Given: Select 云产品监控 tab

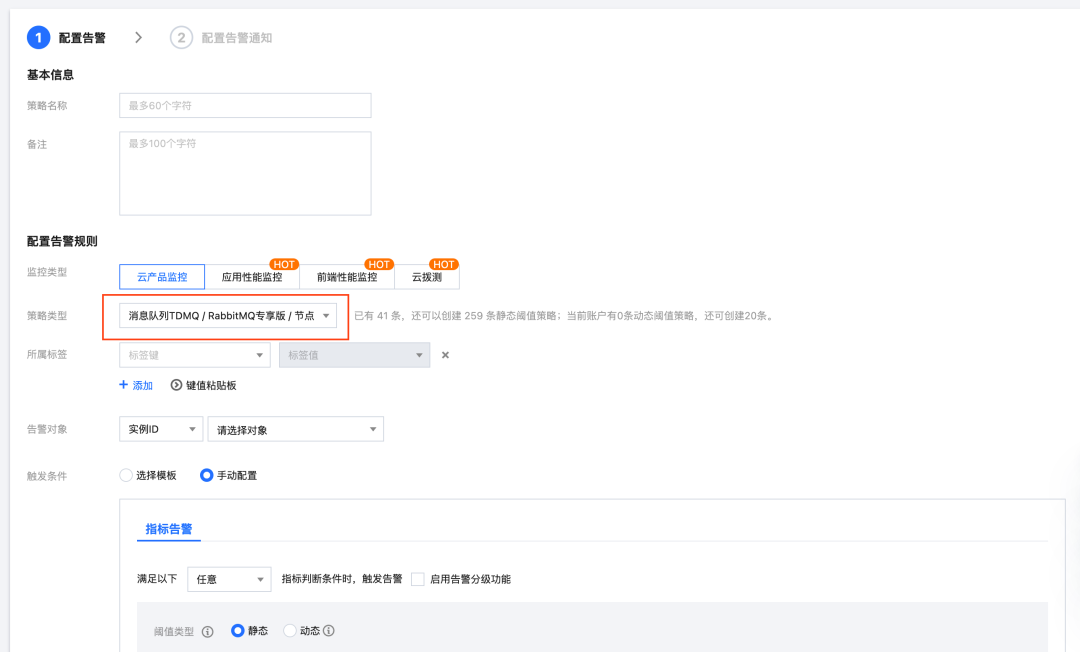Looking at the screenshot, I should (x=162, y=277).
